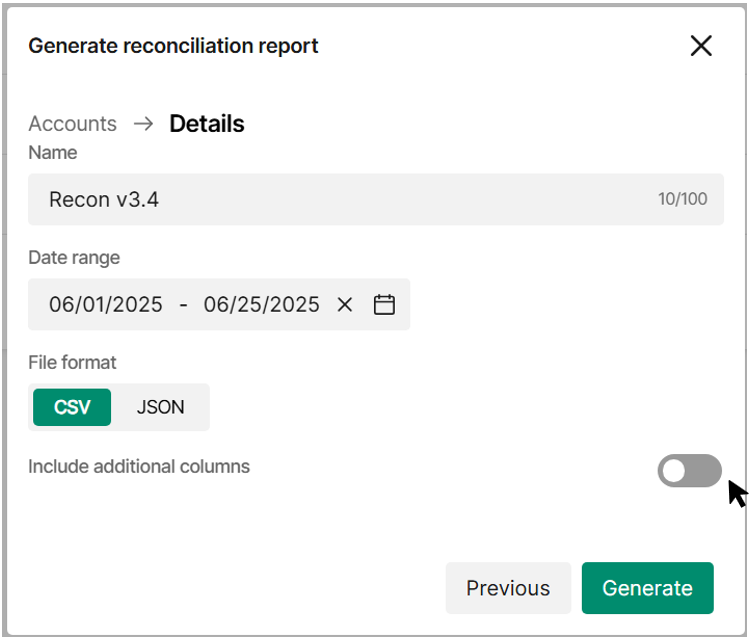
Task: Click the Include additional columns label
Action: [139, 466]
